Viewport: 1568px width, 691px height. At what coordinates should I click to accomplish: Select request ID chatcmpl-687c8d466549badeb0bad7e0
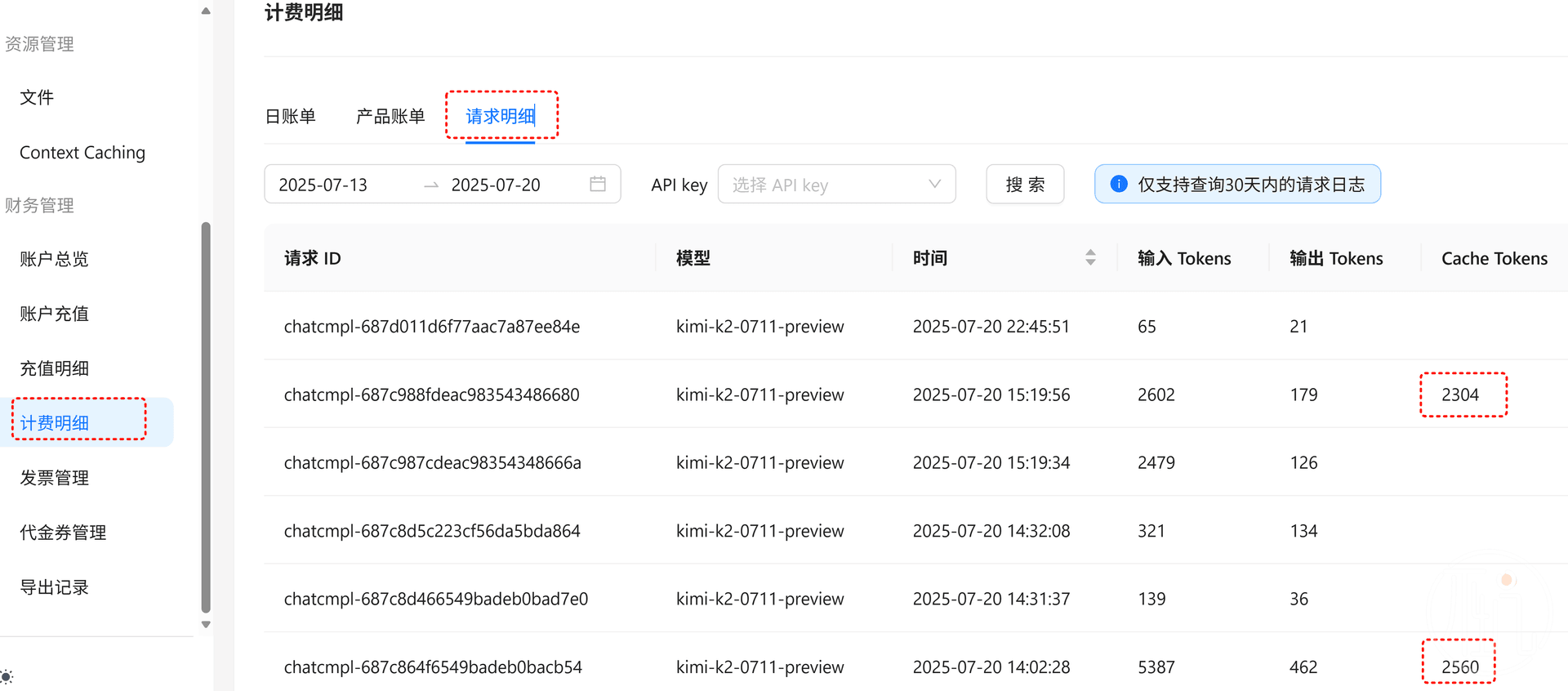point(436,599)
